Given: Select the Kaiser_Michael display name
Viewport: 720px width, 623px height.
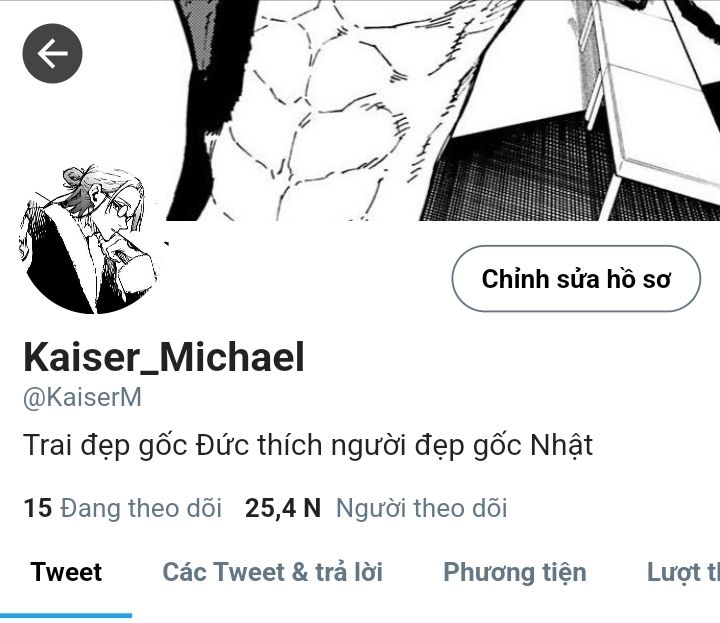Looking at the screenshot, I should pos(164,358).
